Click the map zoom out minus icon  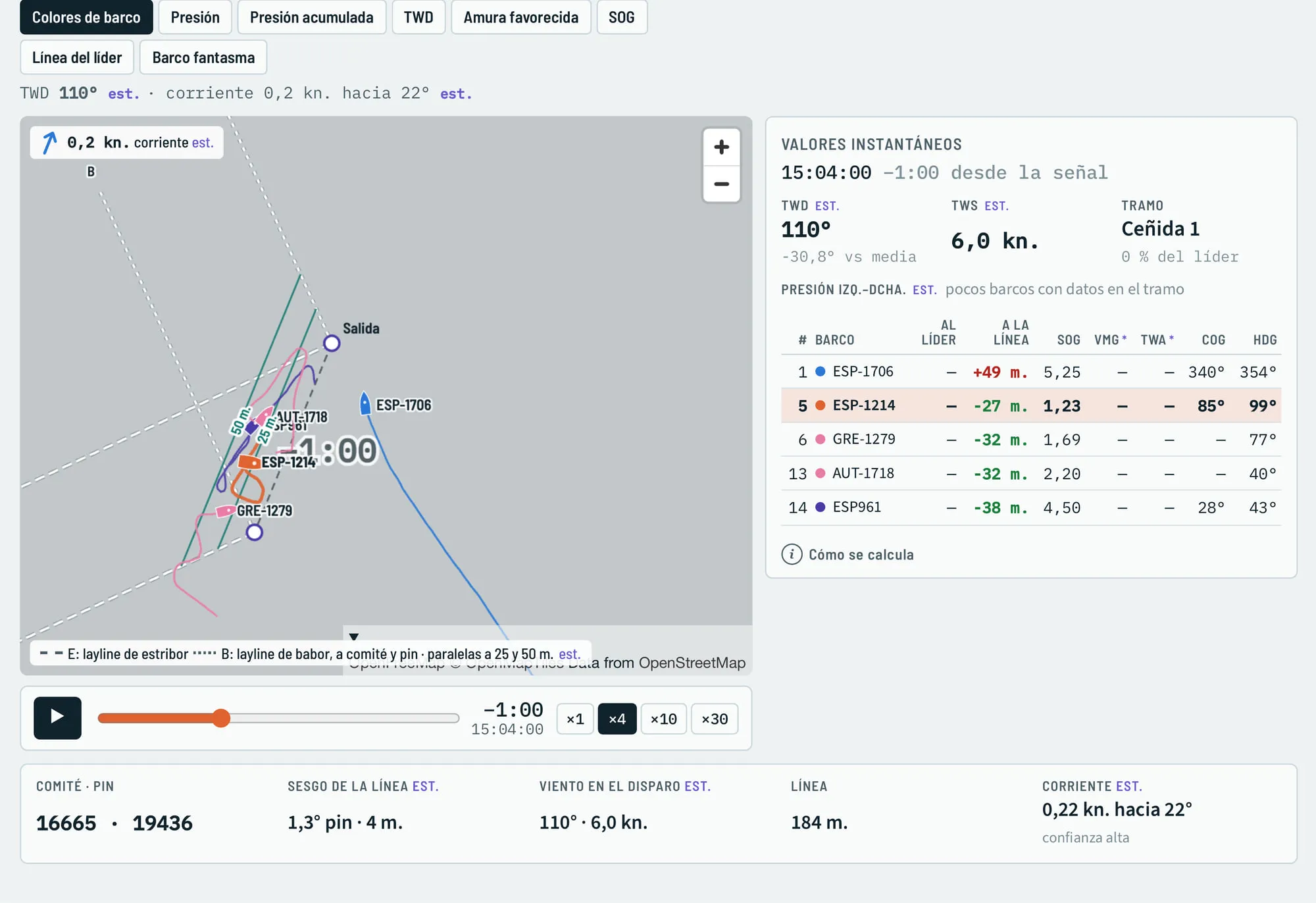(x=721, y=184)
